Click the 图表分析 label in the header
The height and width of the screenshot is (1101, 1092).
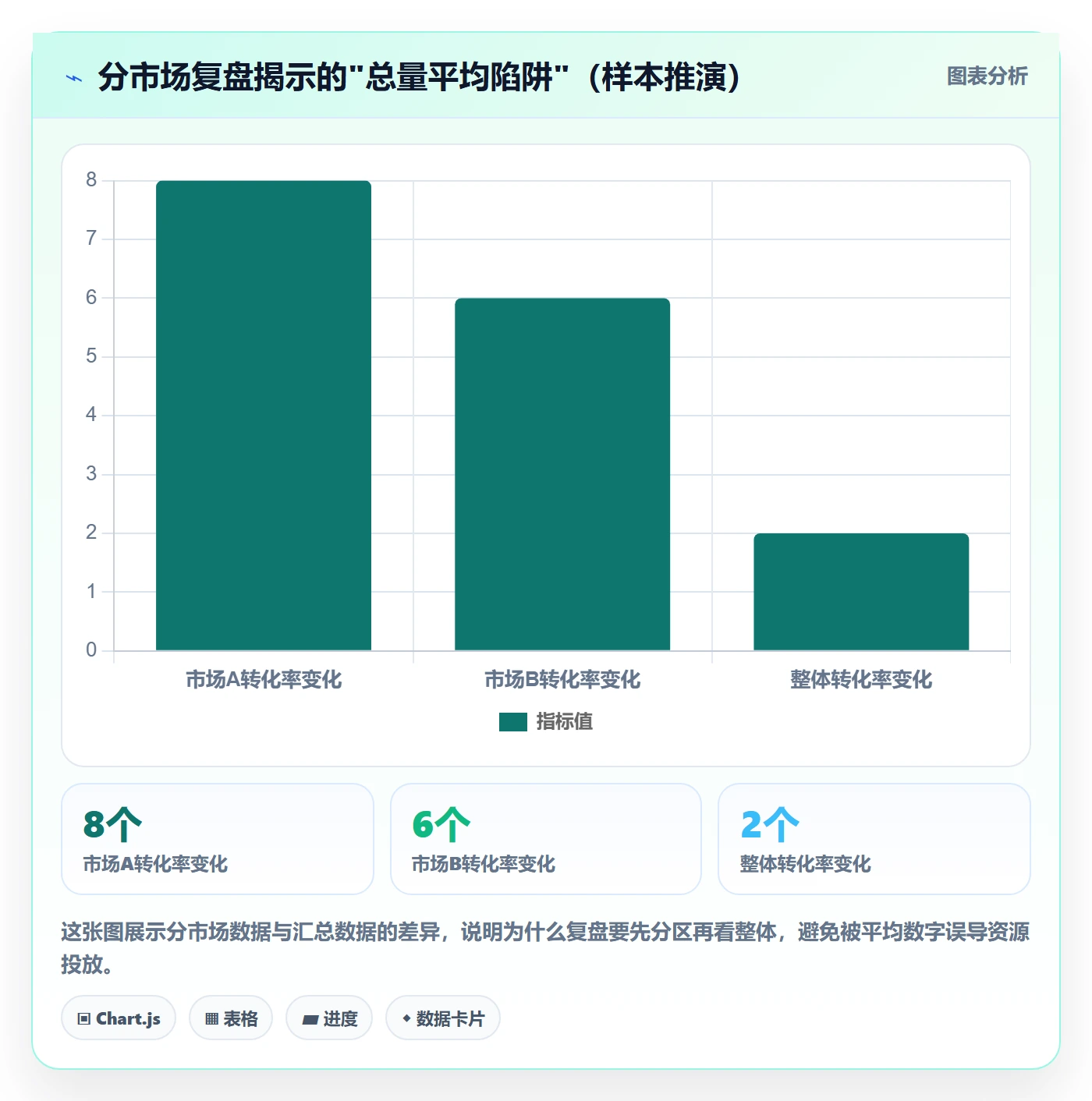987,76
